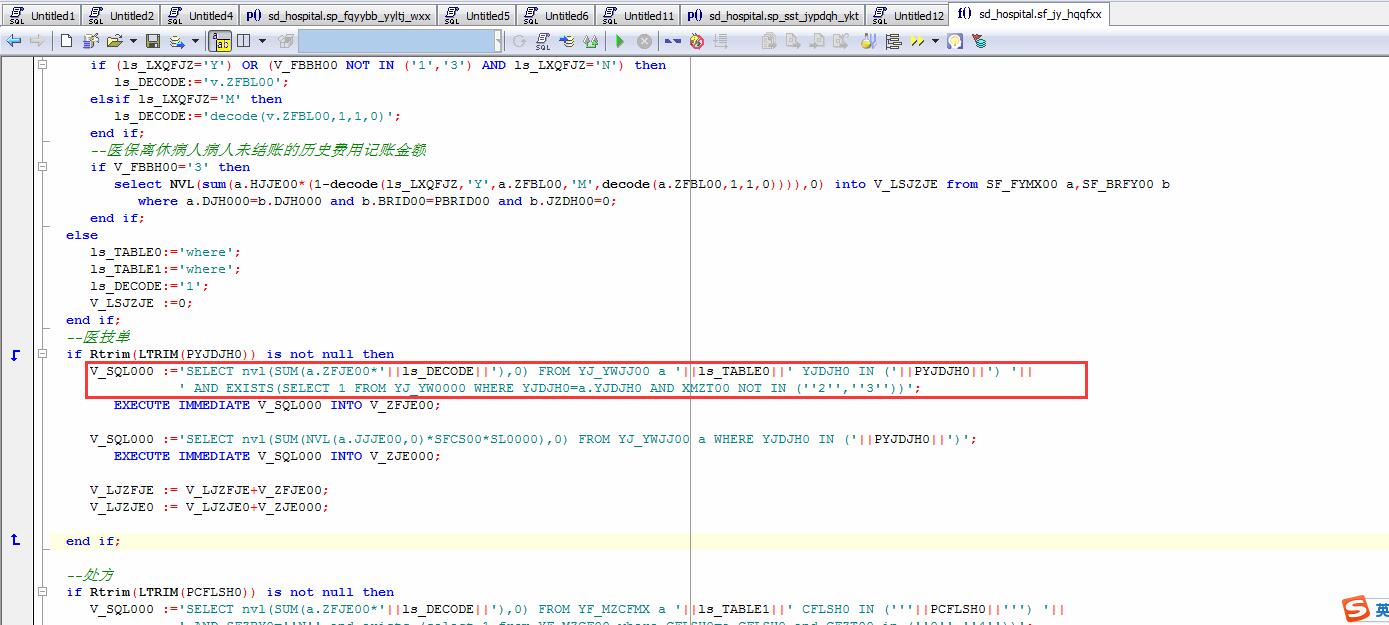Image resolution: width=1389 pixels, height=625 pixels.
Task: Switch to the Untitled2 tab
Action: [x=120, y=15]
